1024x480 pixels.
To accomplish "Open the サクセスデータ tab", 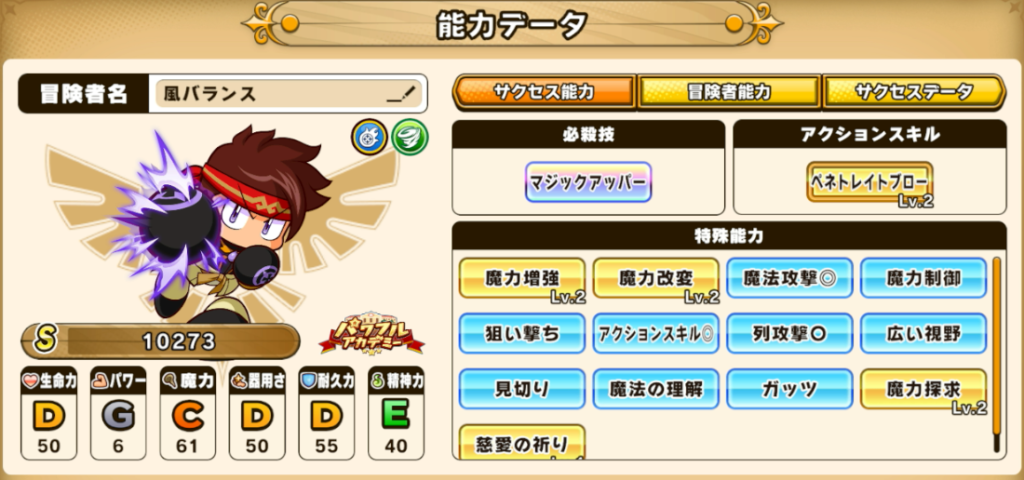I will (914, 92).
